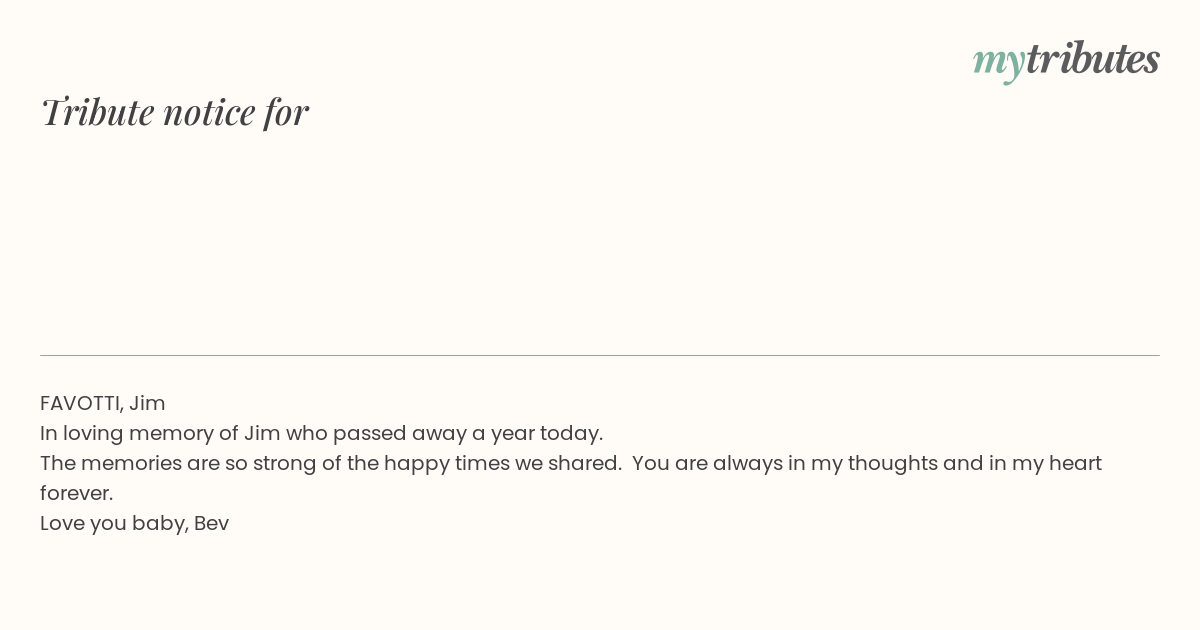The height and width of the screenshot is (630, 1200).
Task: Click the surname "FAVOTTI"
Action: tap(79, 403)
